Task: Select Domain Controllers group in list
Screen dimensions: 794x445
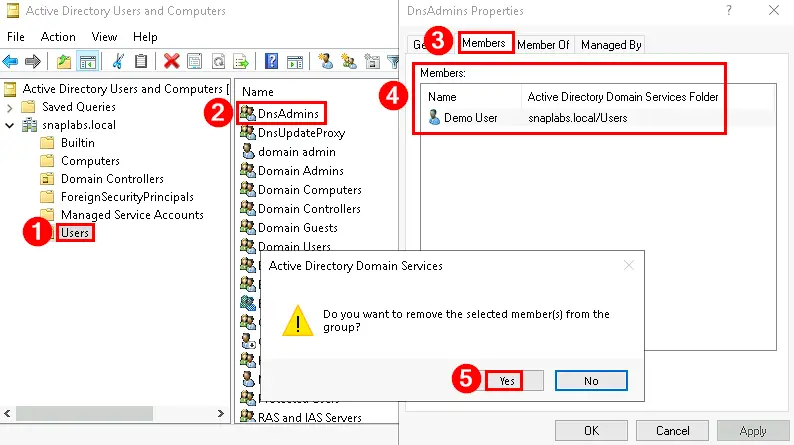Action: coord(309,209)
